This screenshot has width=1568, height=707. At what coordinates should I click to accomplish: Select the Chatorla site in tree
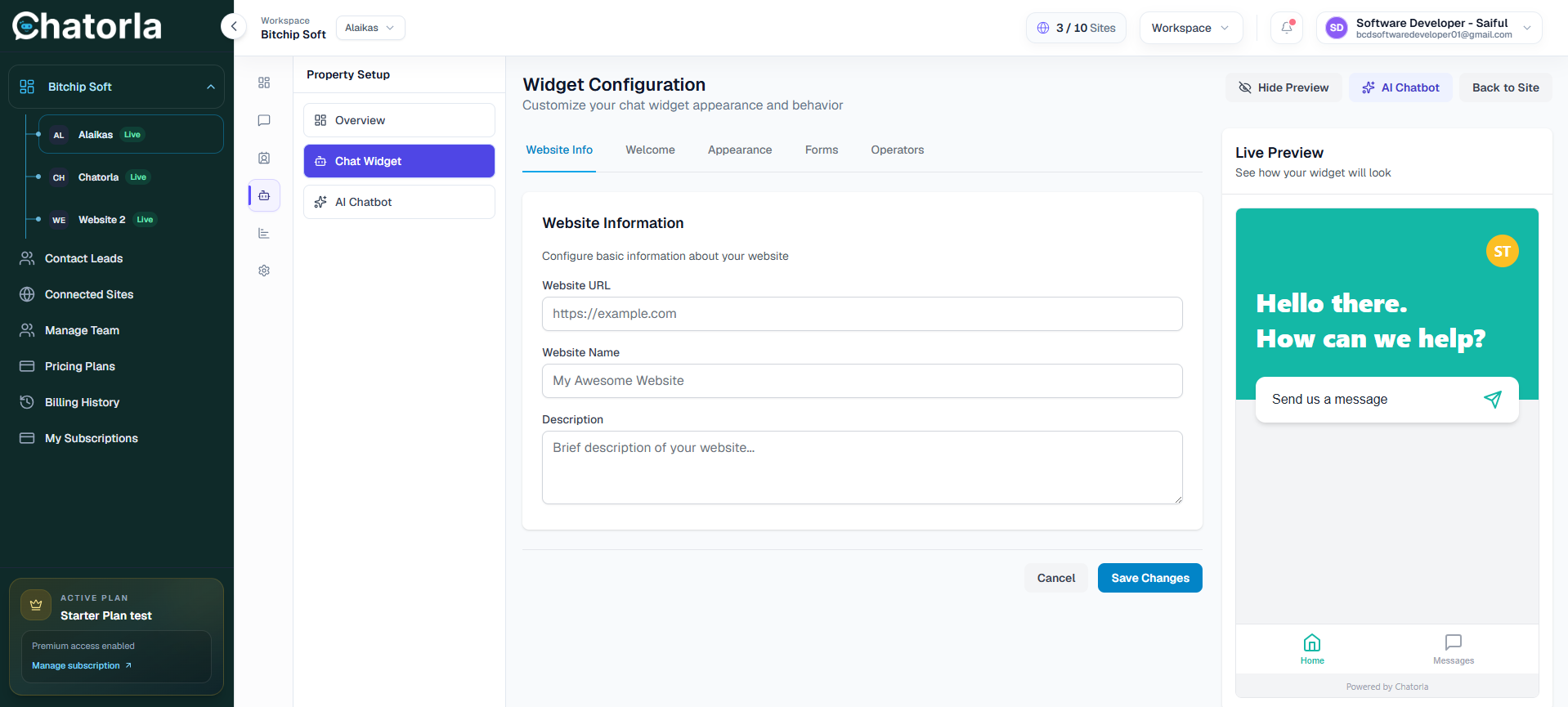point(131,177)
